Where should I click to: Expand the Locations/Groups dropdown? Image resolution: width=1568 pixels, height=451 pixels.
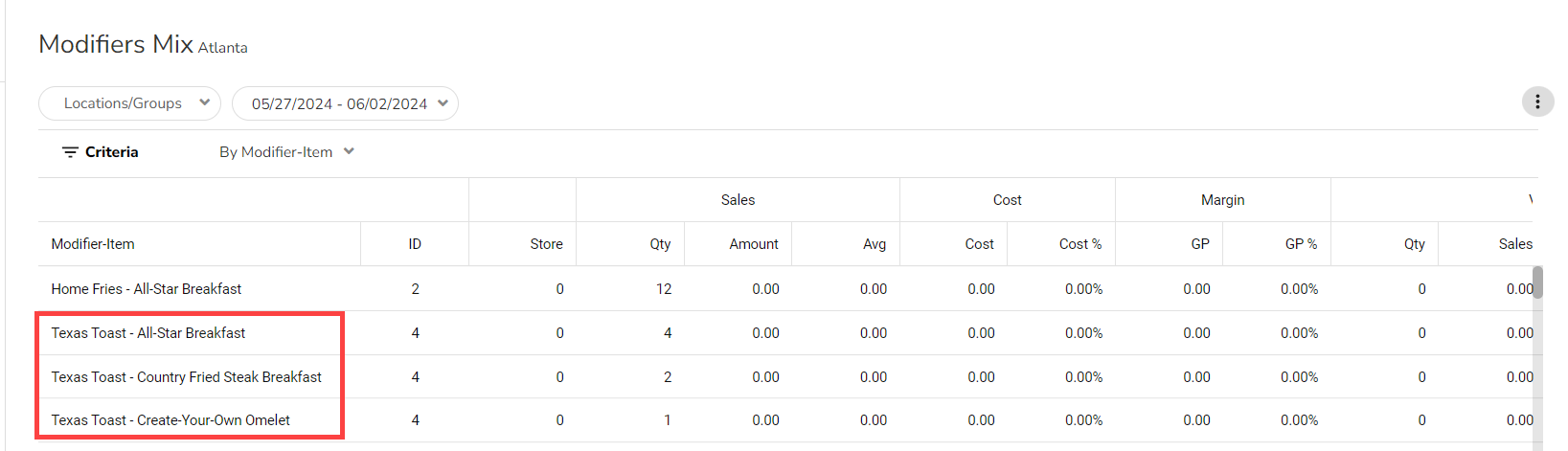pos(129,103)
